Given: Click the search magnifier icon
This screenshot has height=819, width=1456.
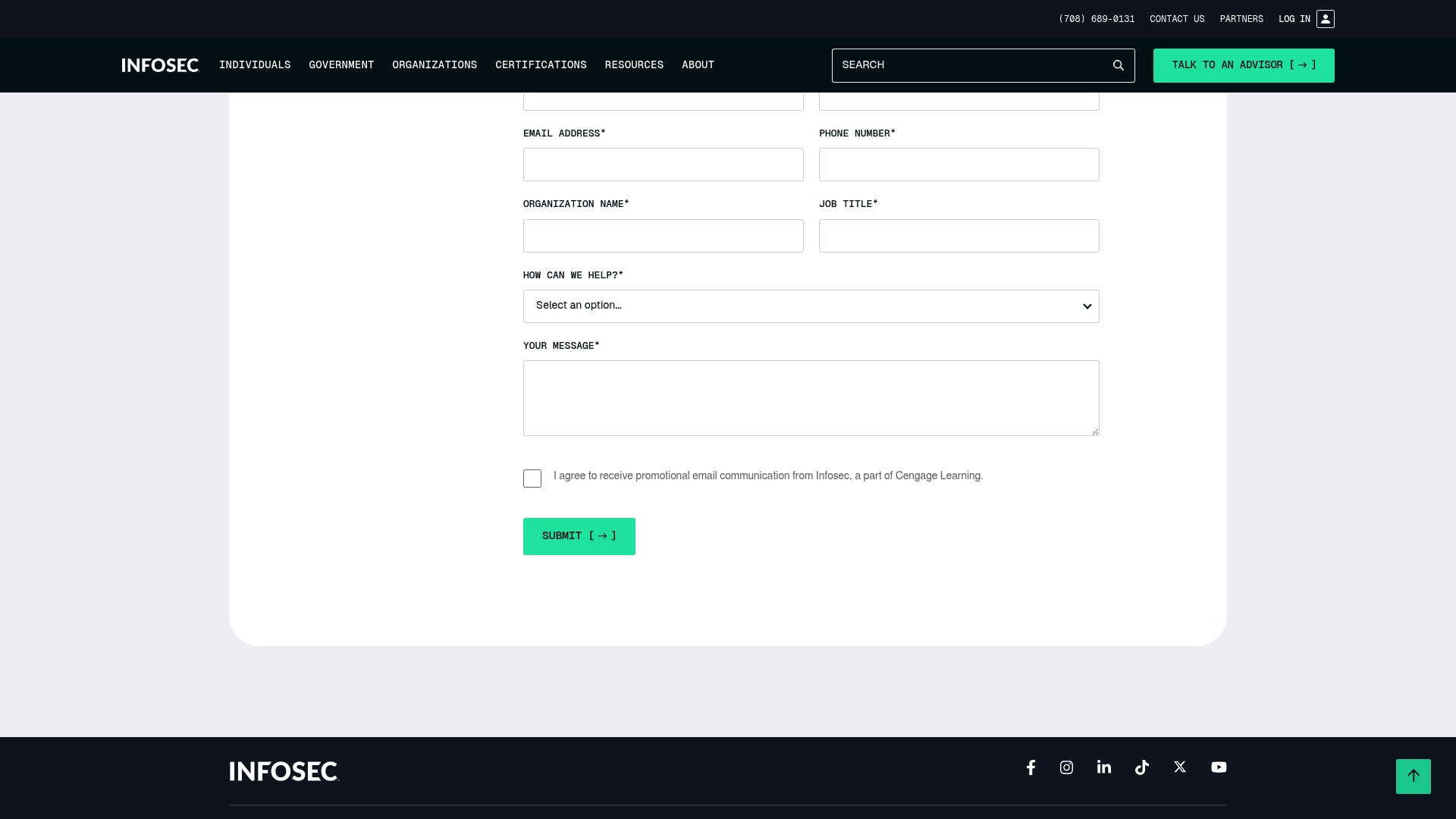Looking at the screenshot, I should [1118, 65].
